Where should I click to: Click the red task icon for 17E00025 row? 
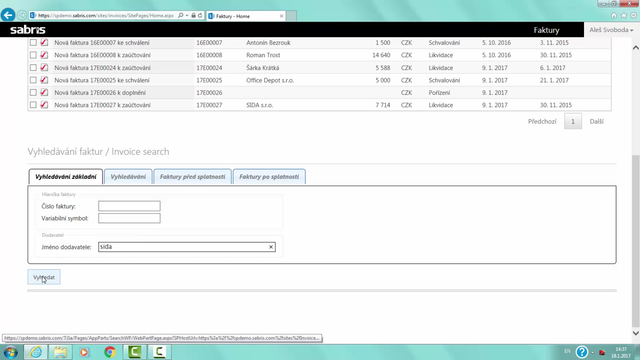[44, 80]
